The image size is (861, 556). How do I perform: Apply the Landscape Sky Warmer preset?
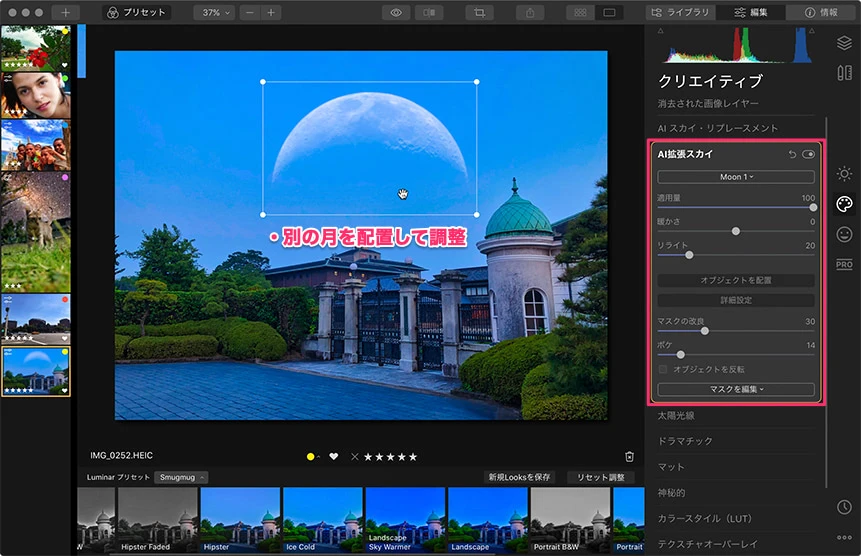(405, 520)
